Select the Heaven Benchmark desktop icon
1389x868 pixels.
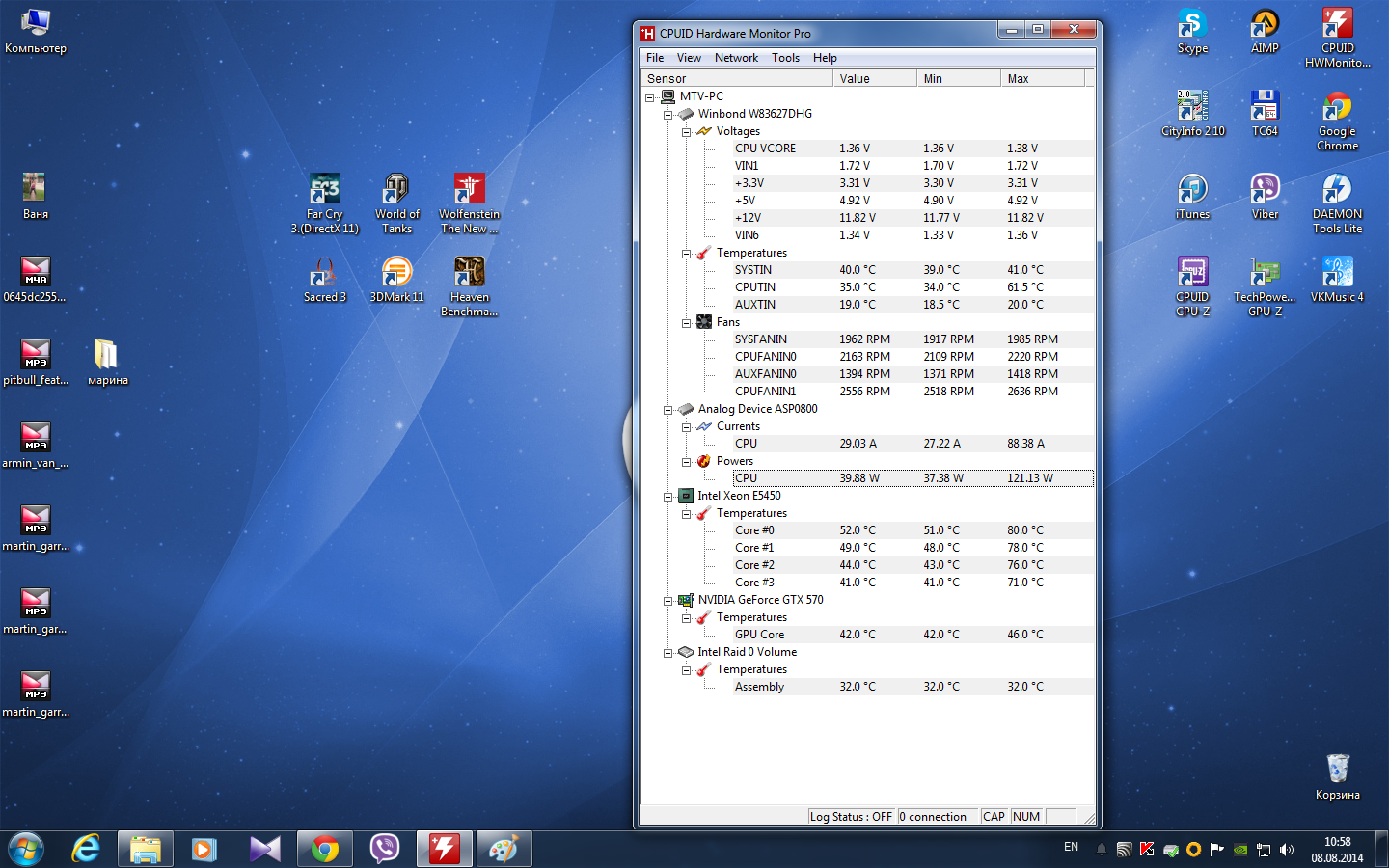click(470, 286)
